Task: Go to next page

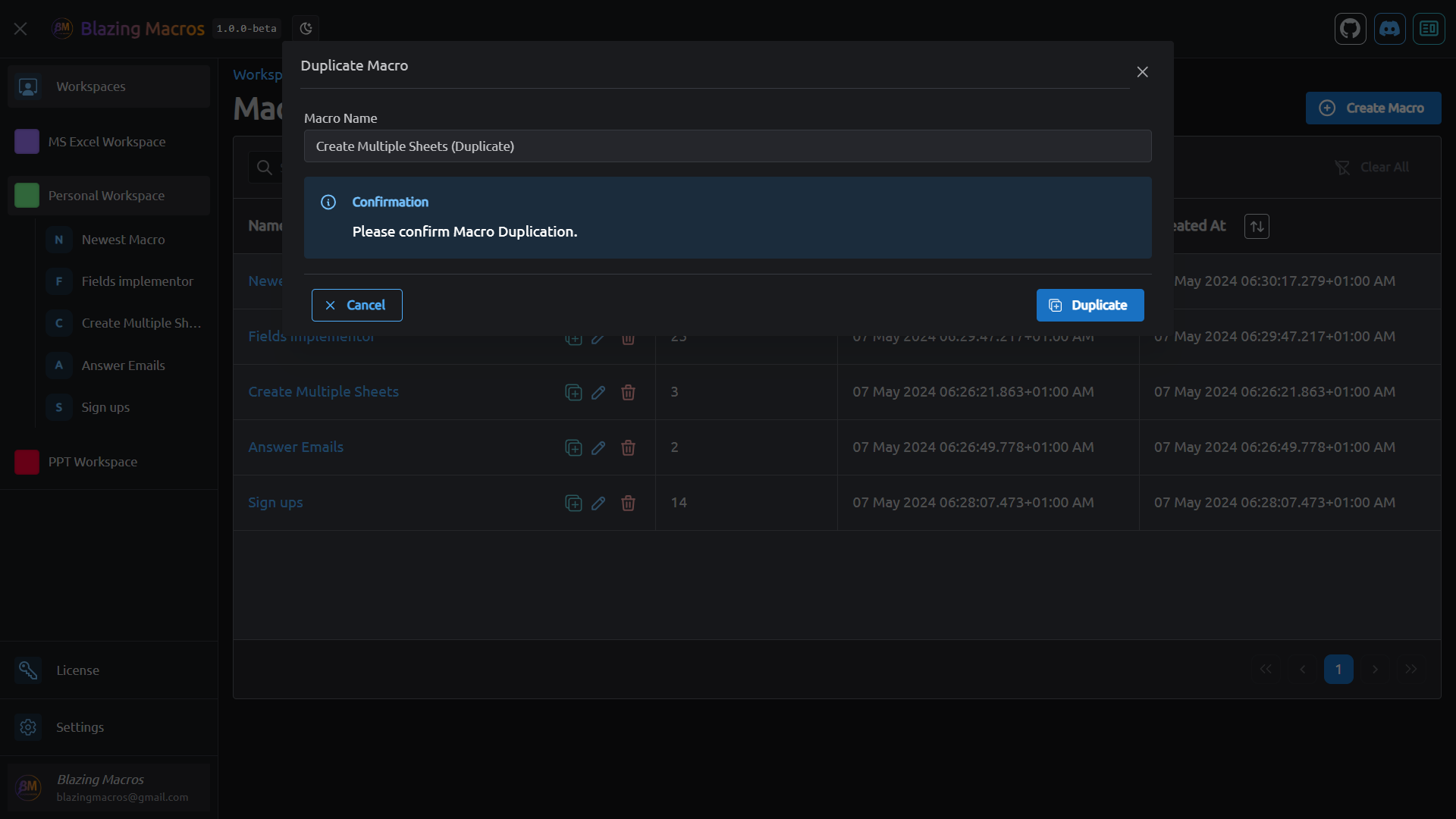Action: click(1375, 669)
